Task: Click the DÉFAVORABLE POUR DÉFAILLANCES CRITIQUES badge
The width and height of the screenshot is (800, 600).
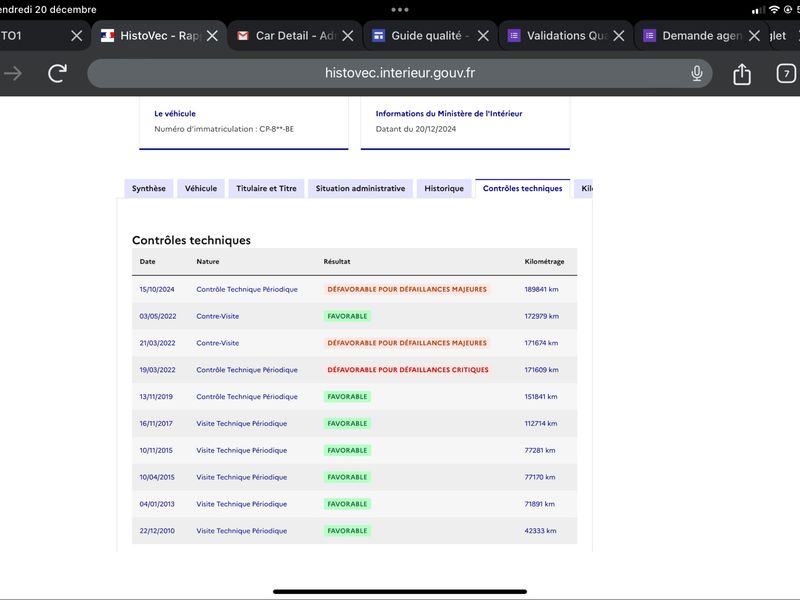Action: click(408, 370)
